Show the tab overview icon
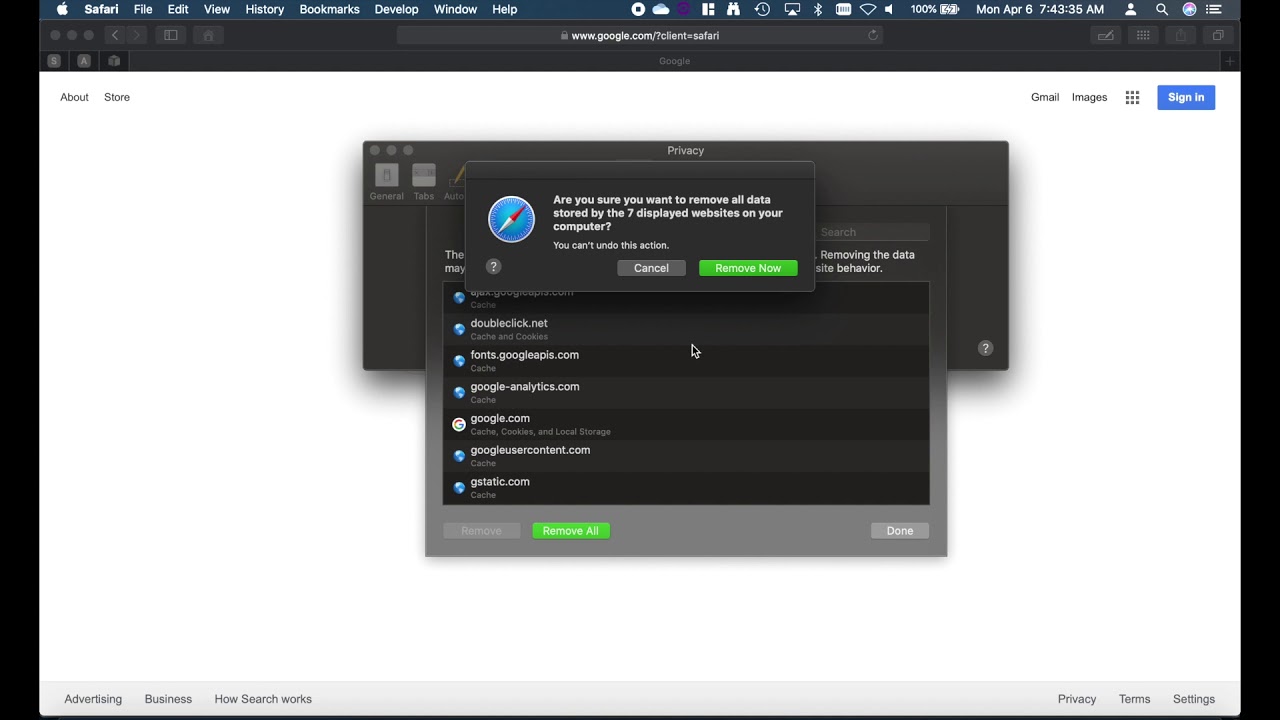The height and width of the screenshot is (720, 1280). 1218,35
